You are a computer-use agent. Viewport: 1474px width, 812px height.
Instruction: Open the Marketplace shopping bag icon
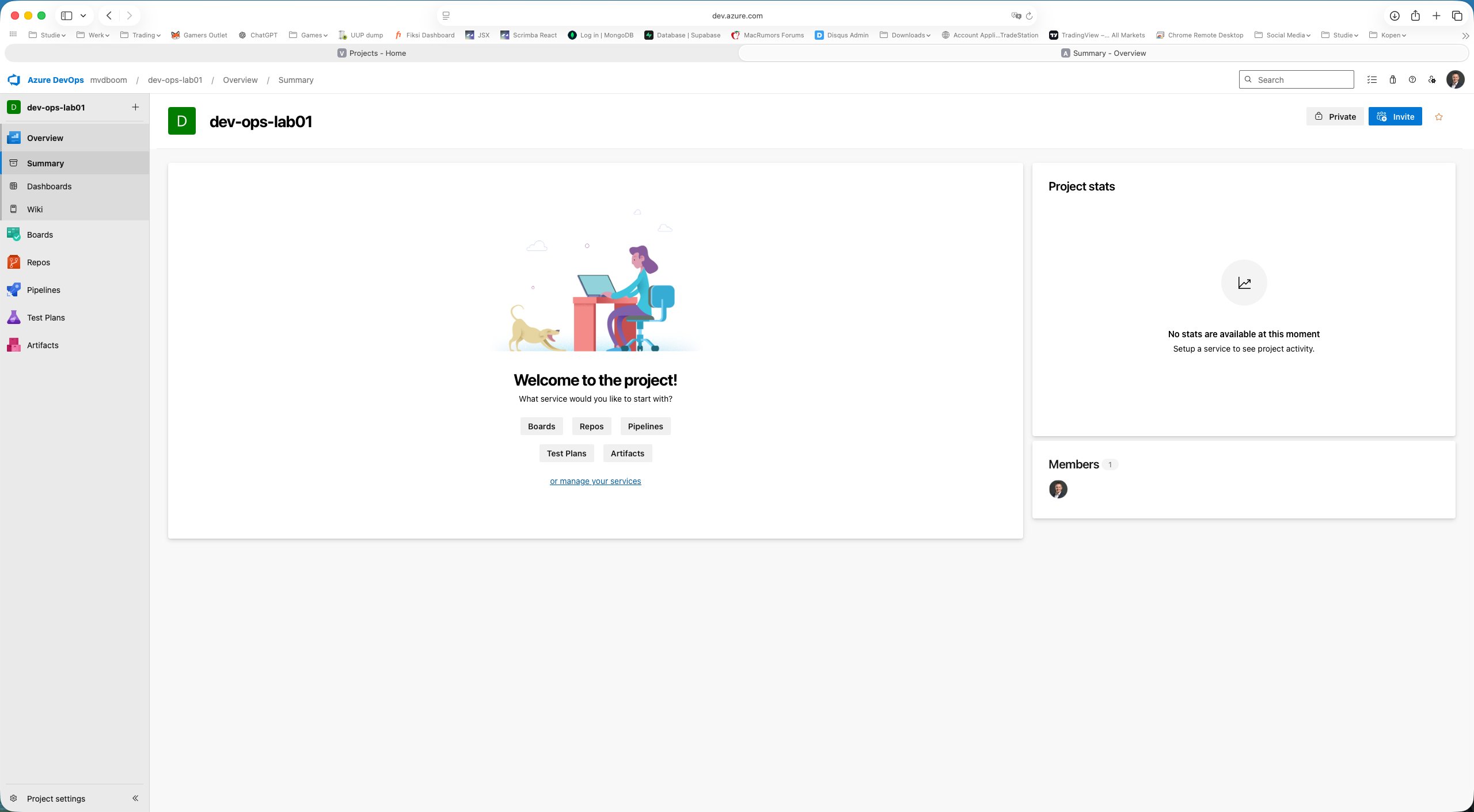(1392, 80)
